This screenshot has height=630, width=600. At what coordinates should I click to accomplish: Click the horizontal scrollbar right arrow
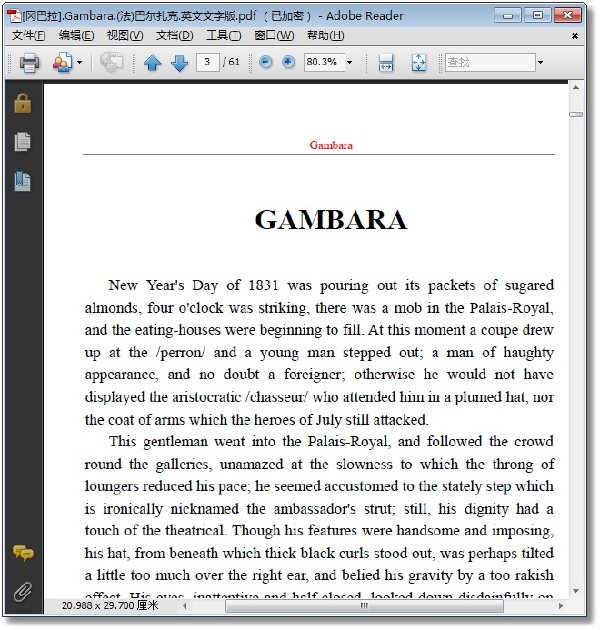coord(561,605)
